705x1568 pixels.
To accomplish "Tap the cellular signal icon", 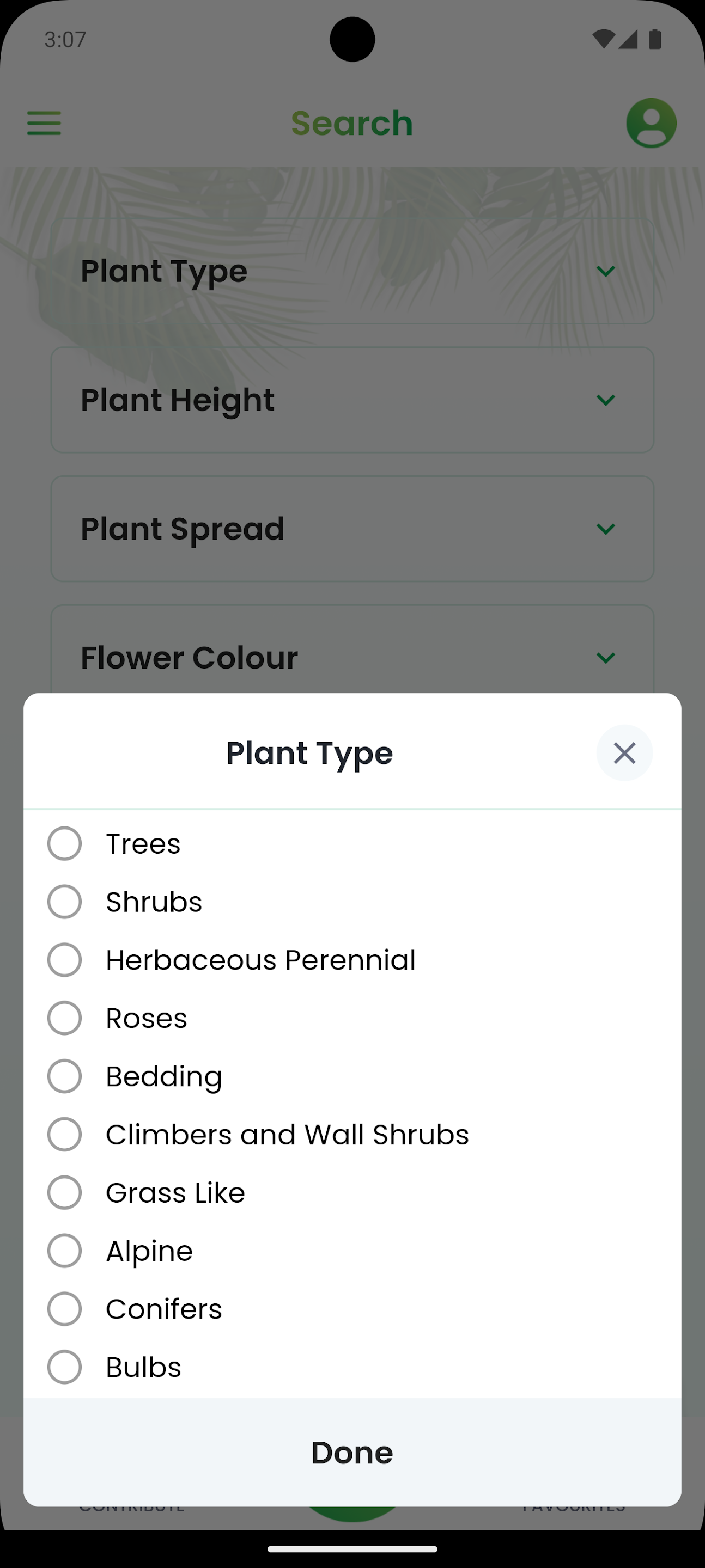I will pyautogui.click(x=628, y=40).
